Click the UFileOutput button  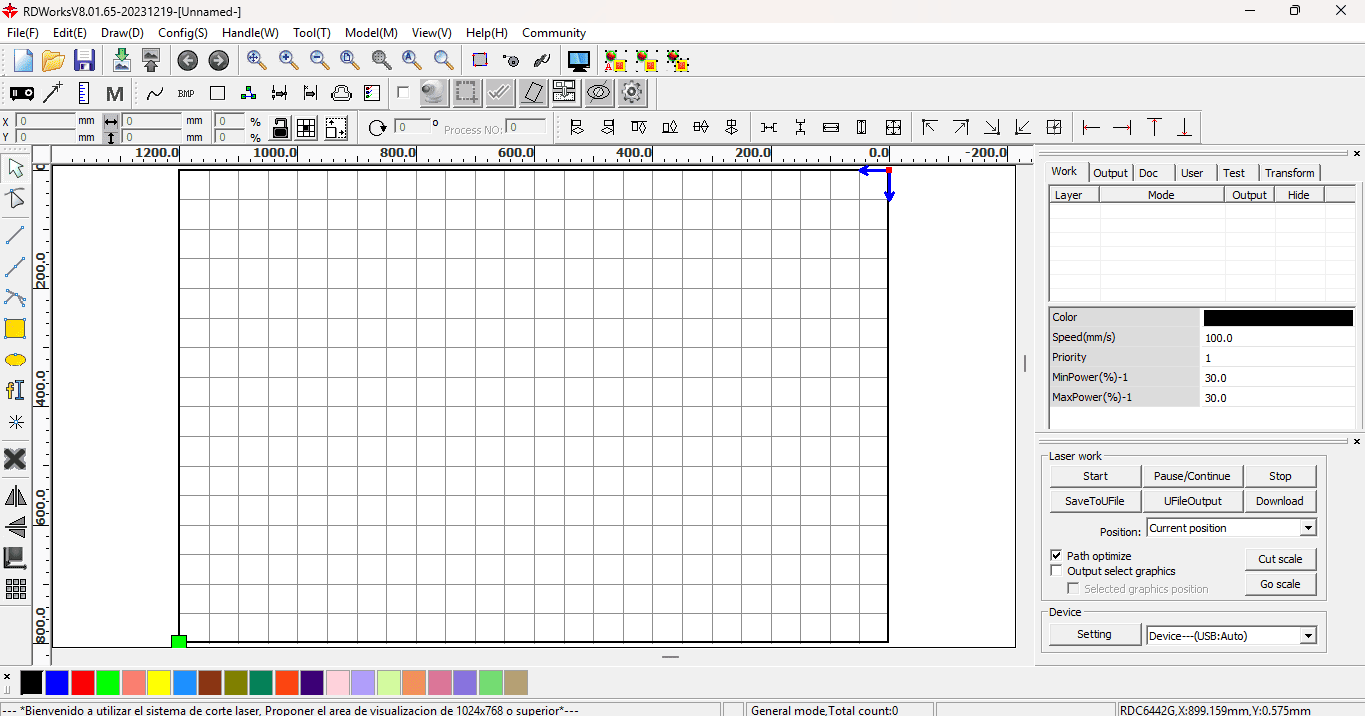tap(1192, 501)
